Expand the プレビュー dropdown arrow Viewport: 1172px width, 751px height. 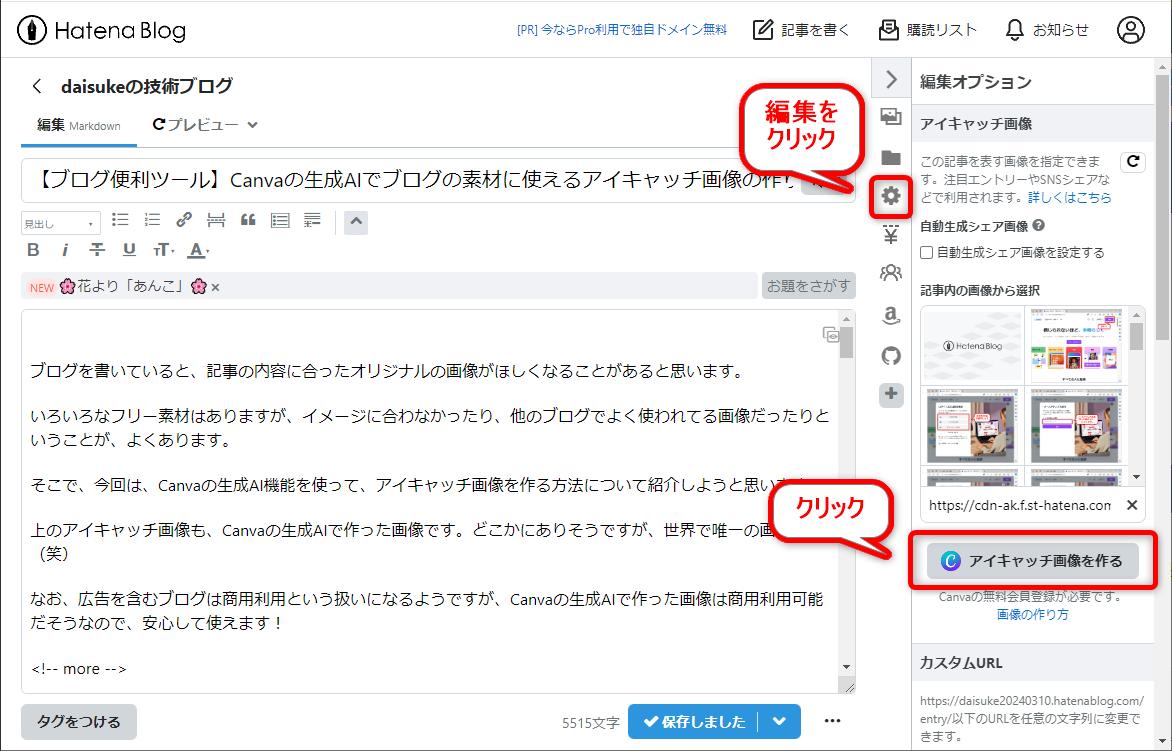[253, 125]
